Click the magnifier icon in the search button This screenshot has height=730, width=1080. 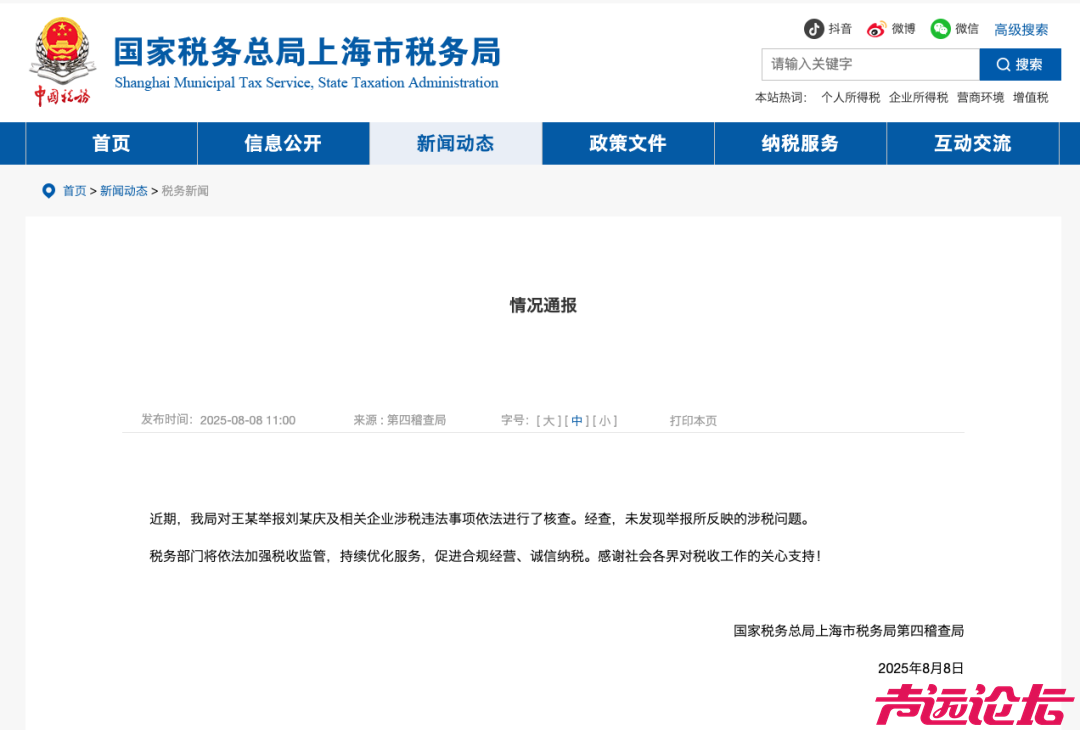(1003, 64)
